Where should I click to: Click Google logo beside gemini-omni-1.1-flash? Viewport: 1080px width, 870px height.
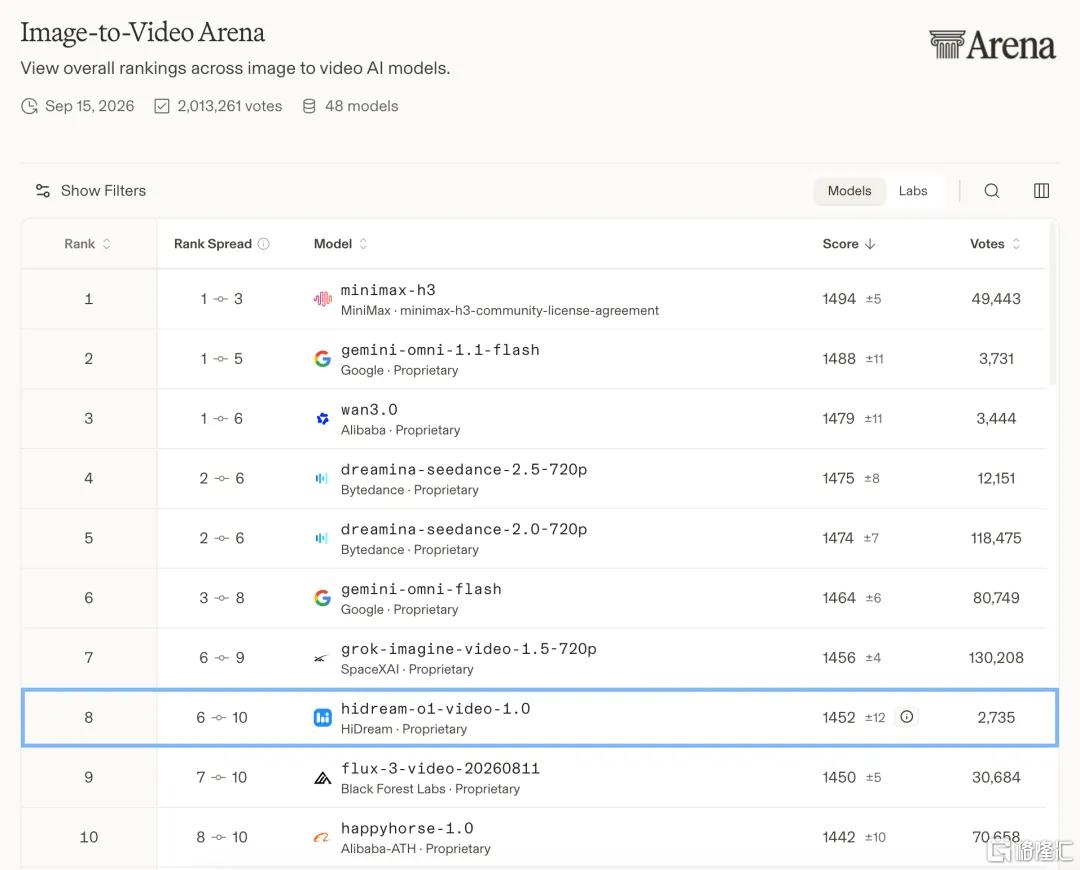(322, 359)
